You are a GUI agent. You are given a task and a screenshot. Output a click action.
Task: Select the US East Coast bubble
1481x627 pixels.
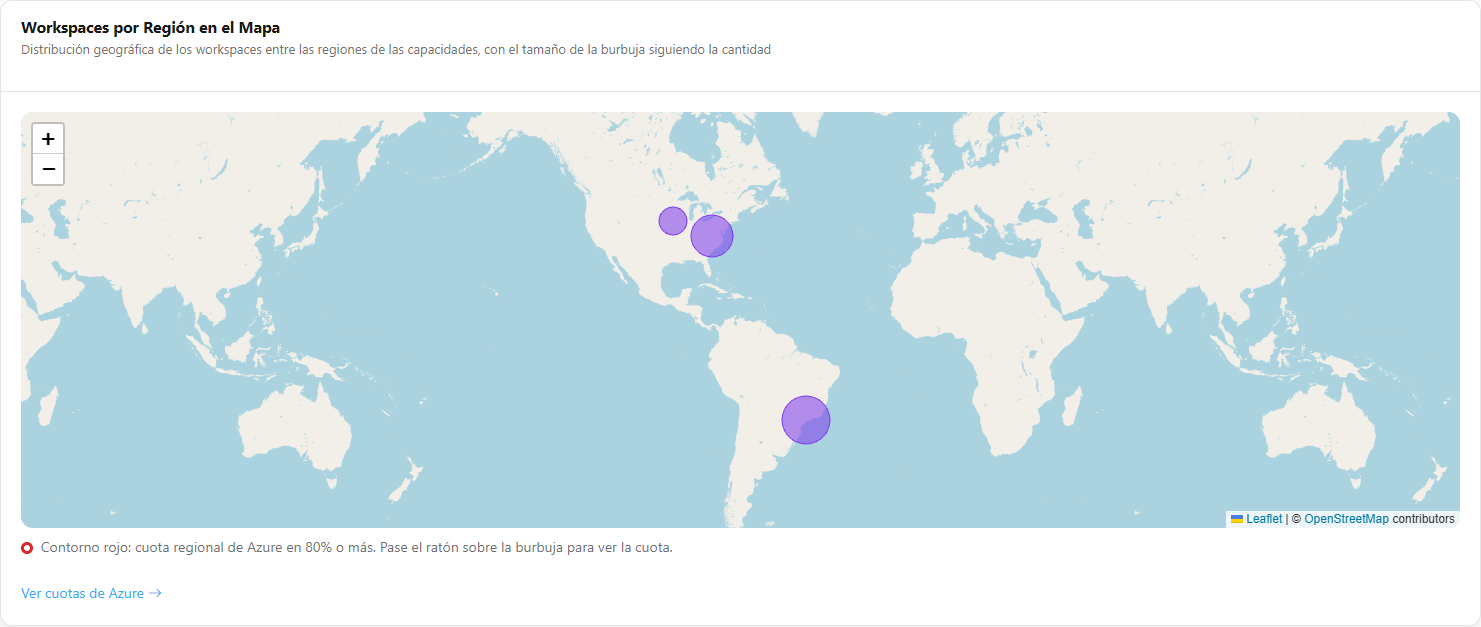click(x=712, y=236)
